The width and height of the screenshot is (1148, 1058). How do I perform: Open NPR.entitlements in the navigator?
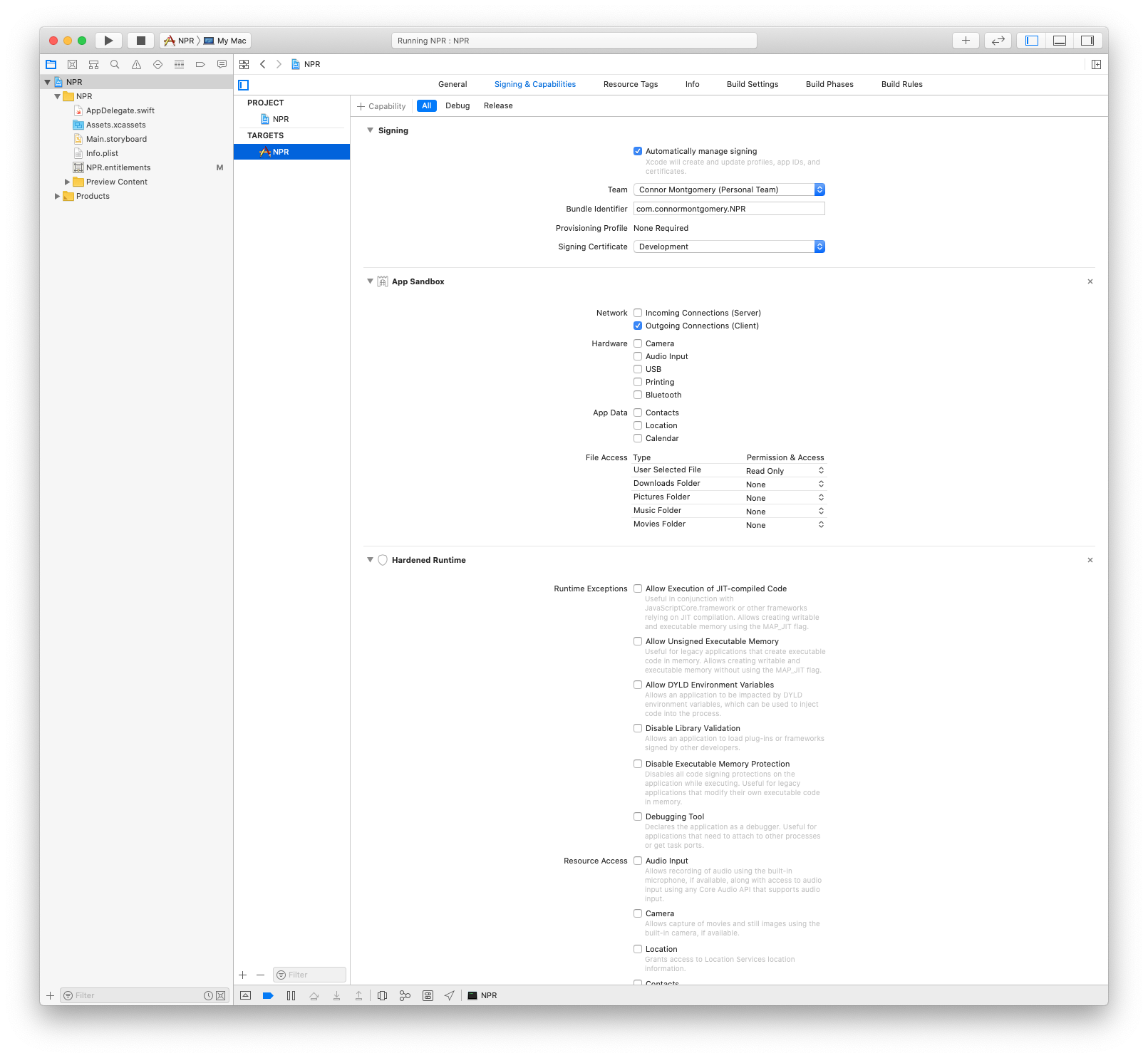tap(118, 167)
